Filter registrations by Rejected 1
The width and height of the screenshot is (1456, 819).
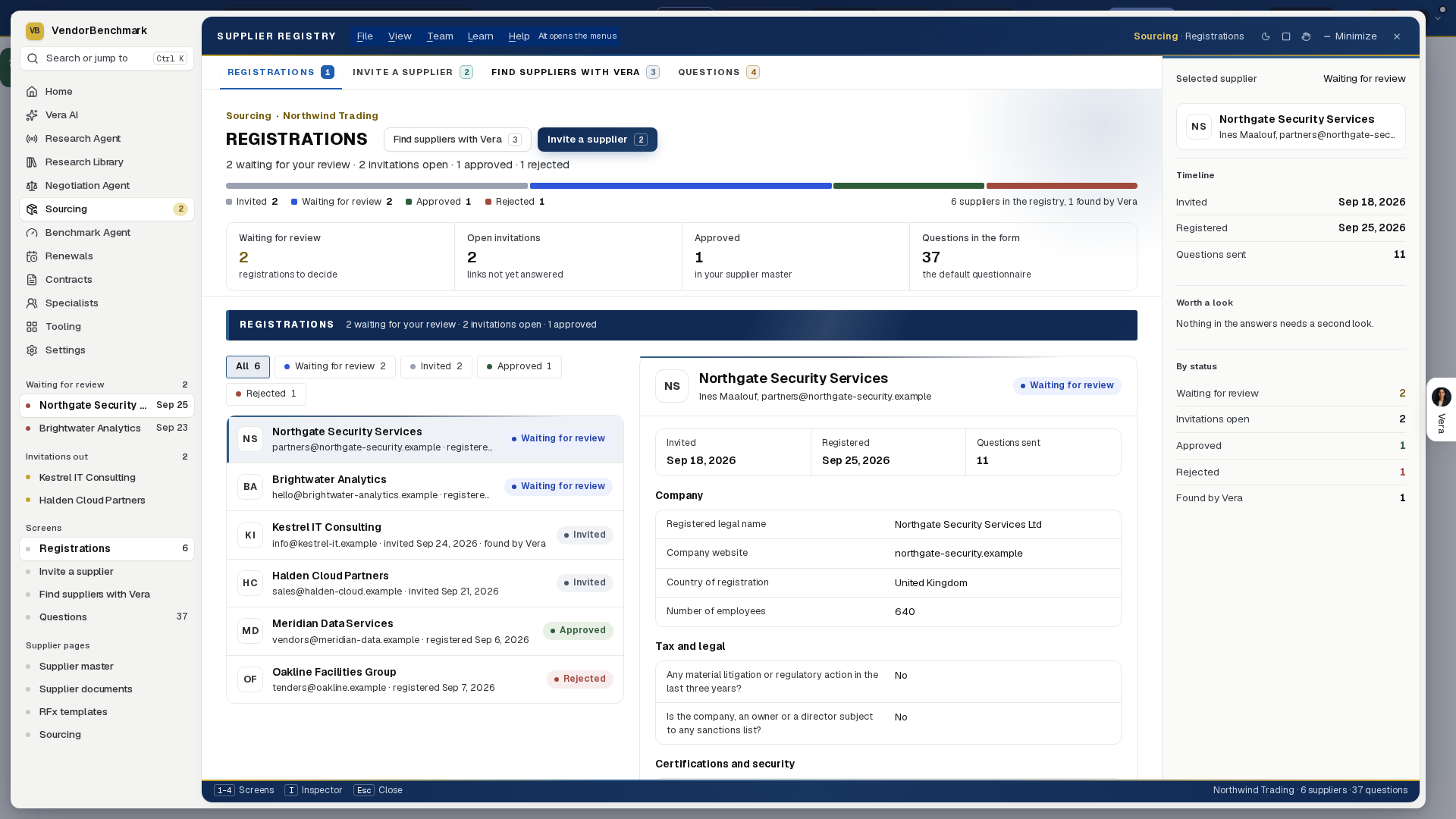pyautogui.click(x=266, y=394)
